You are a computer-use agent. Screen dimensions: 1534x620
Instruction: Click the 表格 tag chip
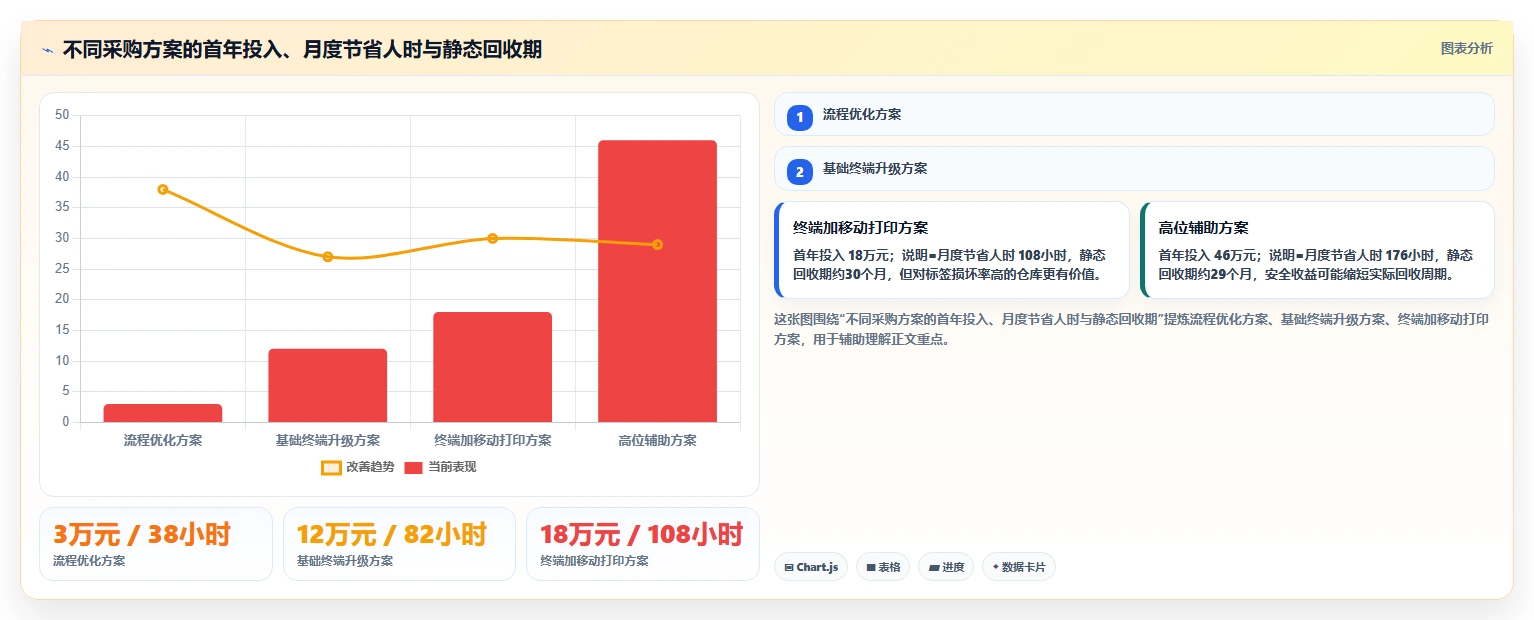click(883, 567)
